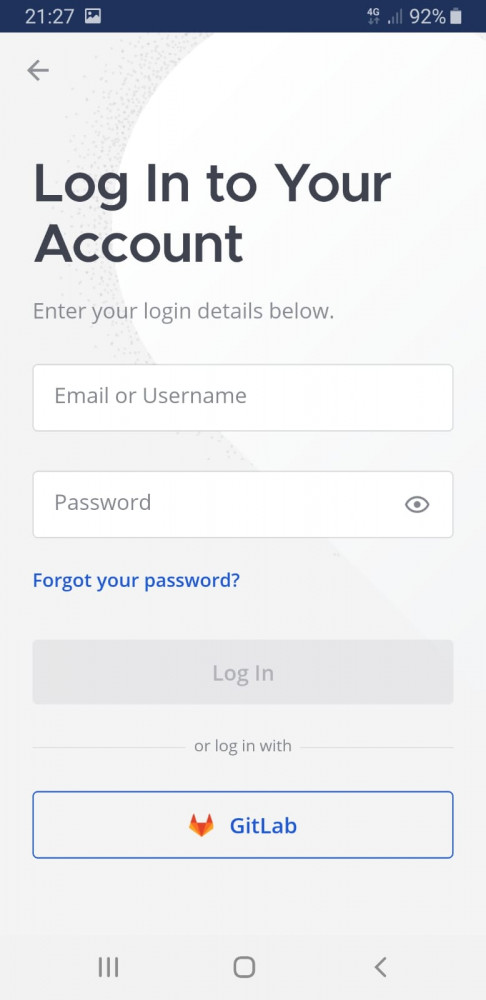
Task: Tap the Log In to Your Account heading
Action: (212, 214)
